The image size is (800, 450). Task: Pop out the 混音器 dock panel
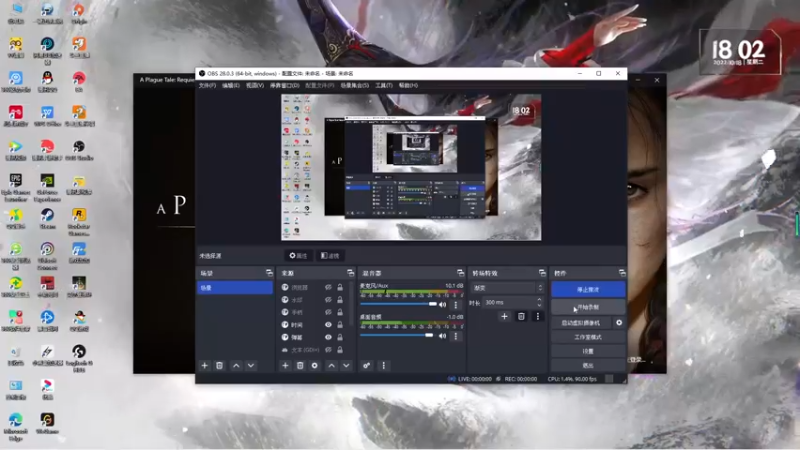[460, 273]
